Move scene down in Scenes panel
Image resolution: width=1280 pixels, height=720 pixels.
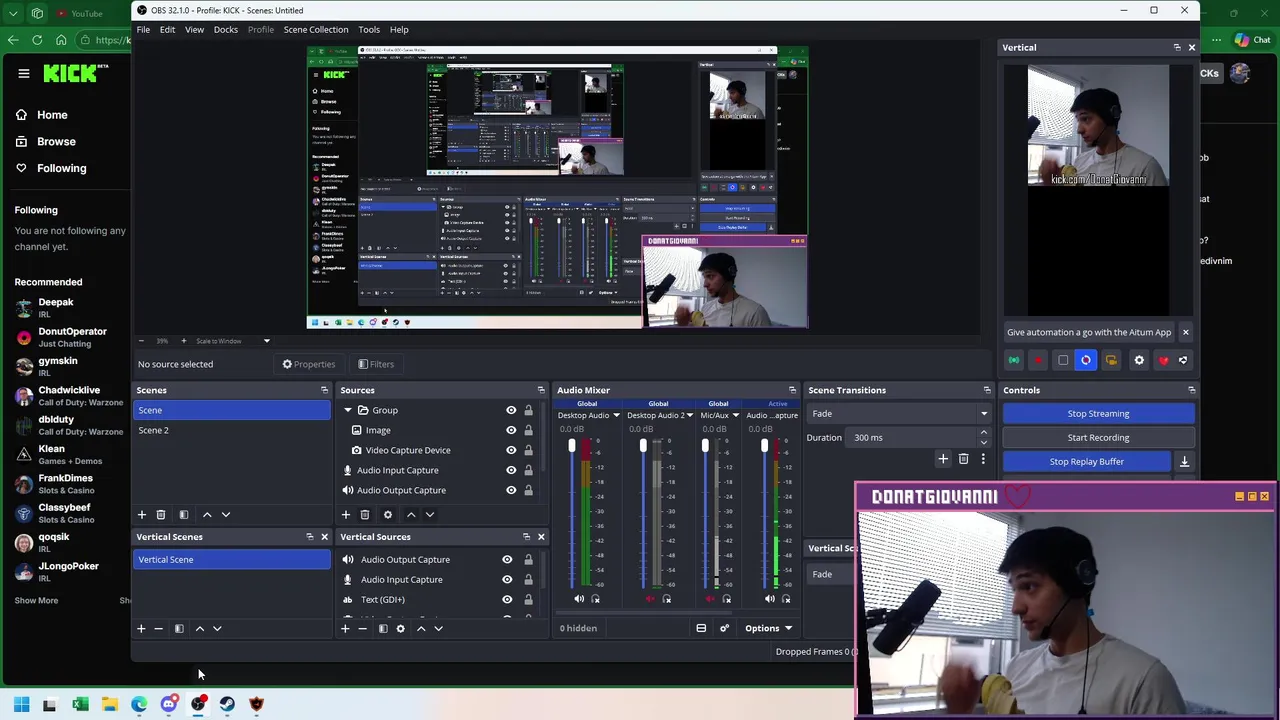[226, 514]
